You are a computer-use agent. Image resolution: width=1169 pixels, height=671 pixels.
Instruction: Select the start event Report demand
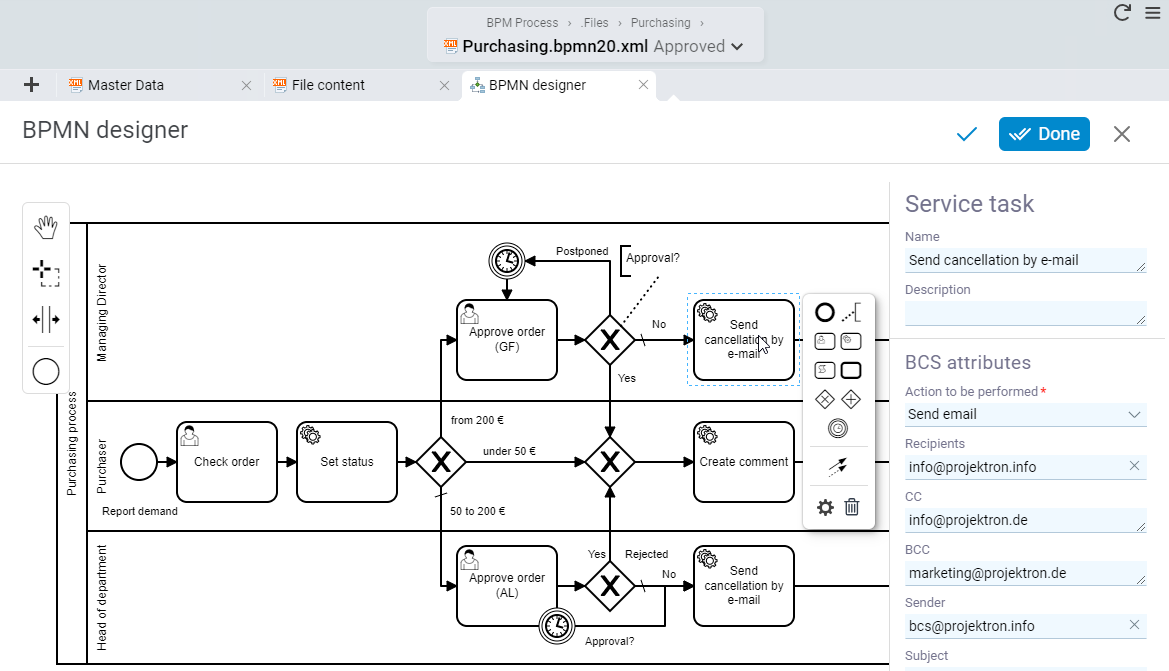[139, 462]
